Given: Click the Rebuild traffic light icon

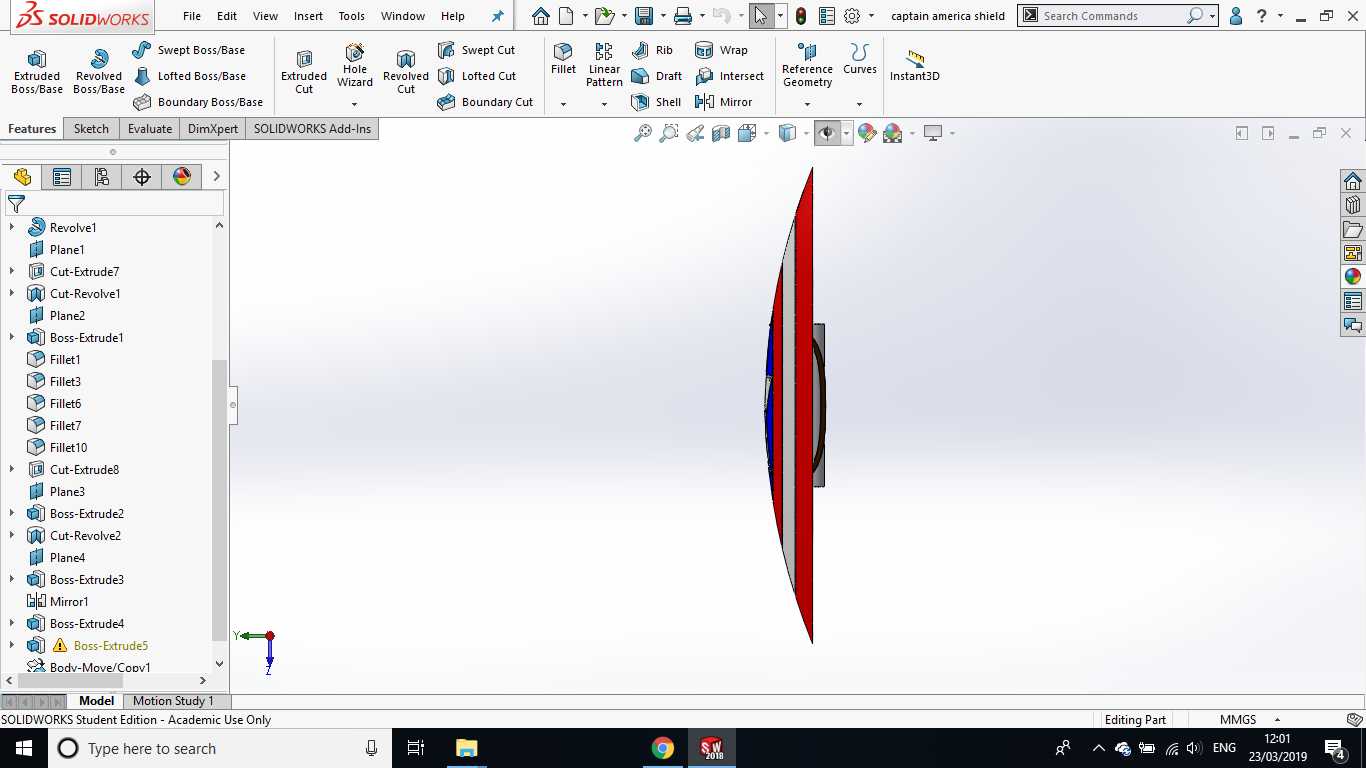Looking at the screenshot, I should click(x=801, y=16).
